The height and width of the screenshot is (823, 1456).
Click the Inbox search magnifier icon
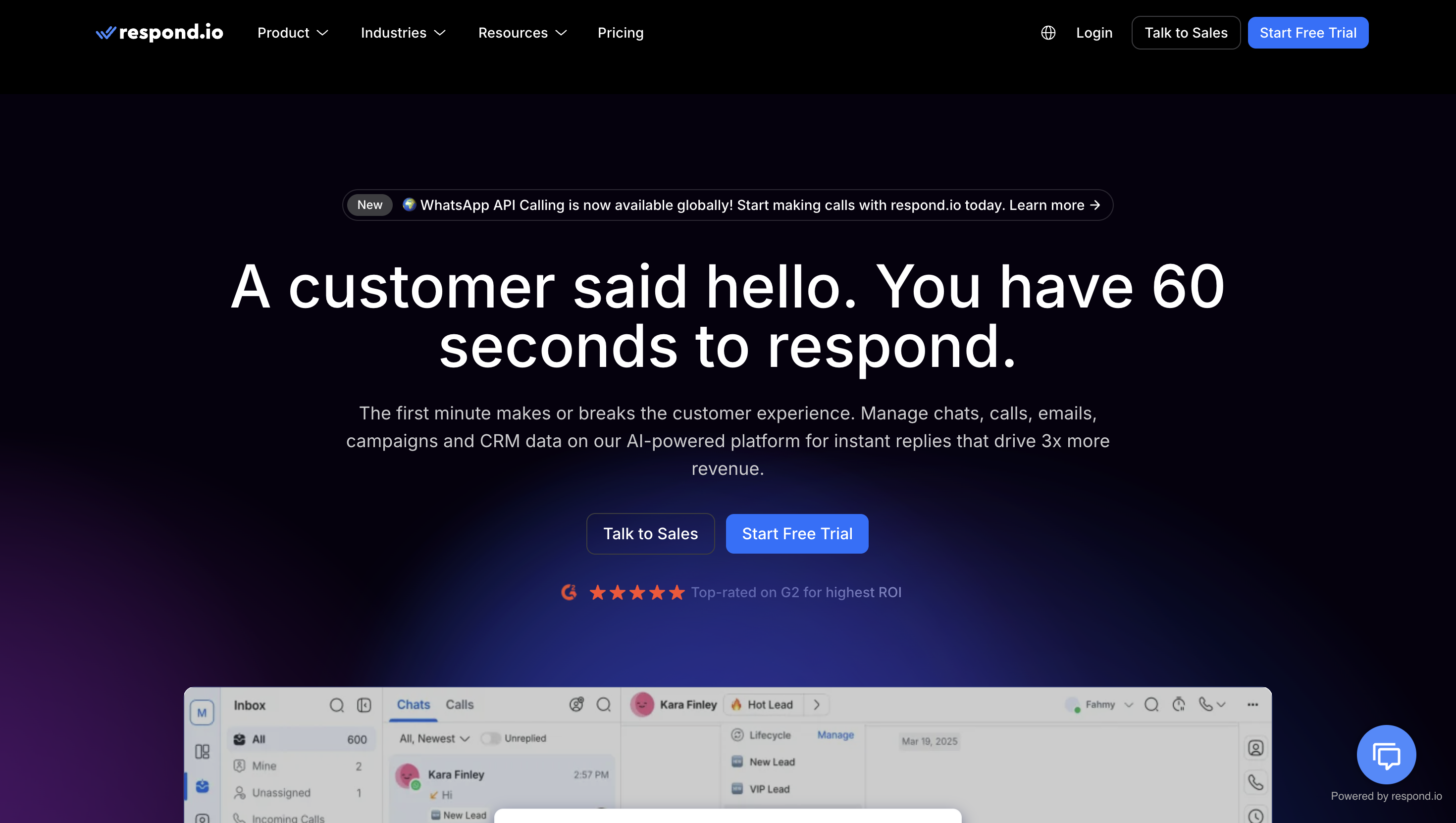coord(336,705)
